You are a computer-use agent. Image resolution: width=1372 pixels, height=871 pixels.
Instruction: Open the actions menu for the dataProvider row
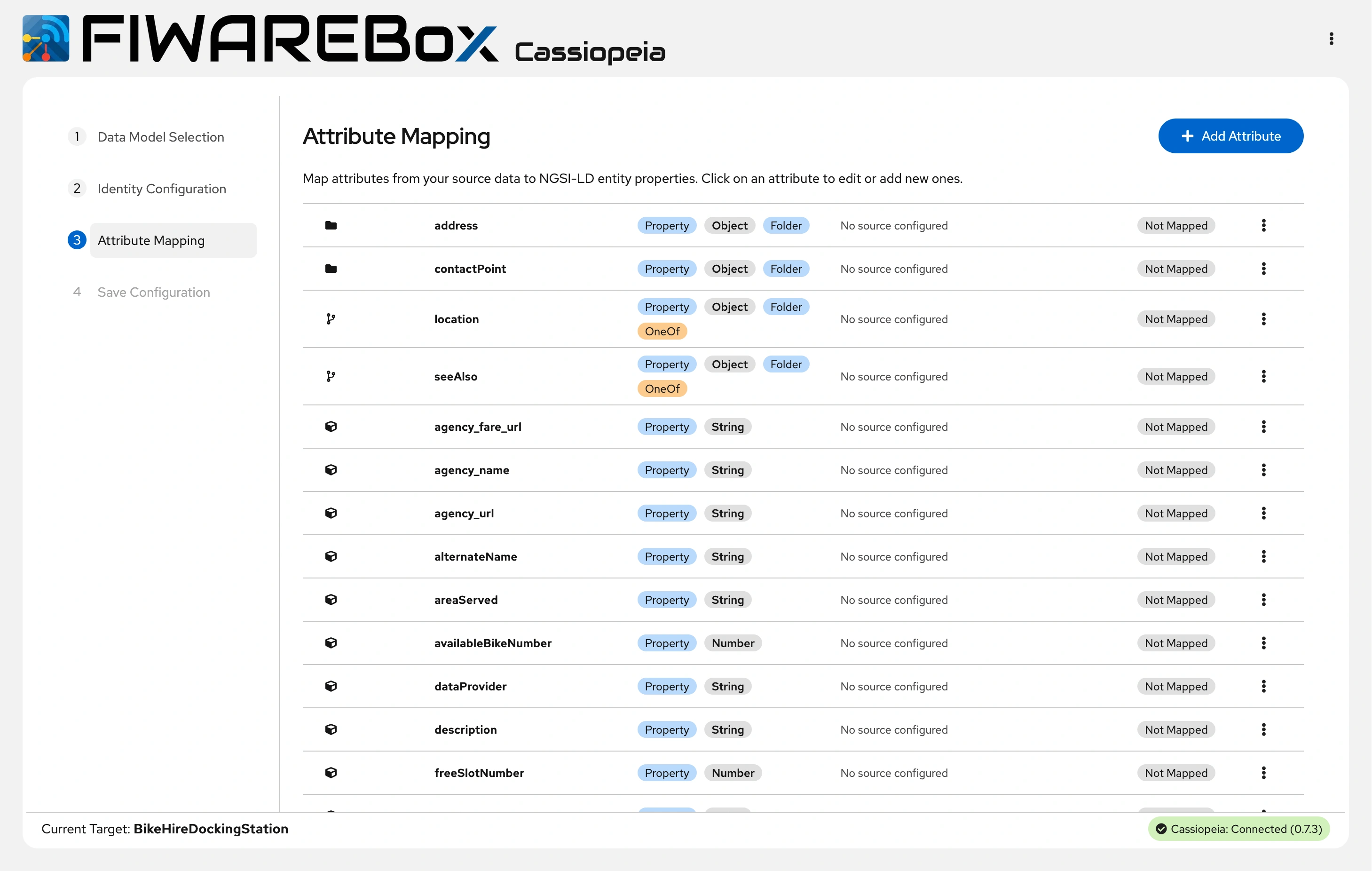point(1263,686)
